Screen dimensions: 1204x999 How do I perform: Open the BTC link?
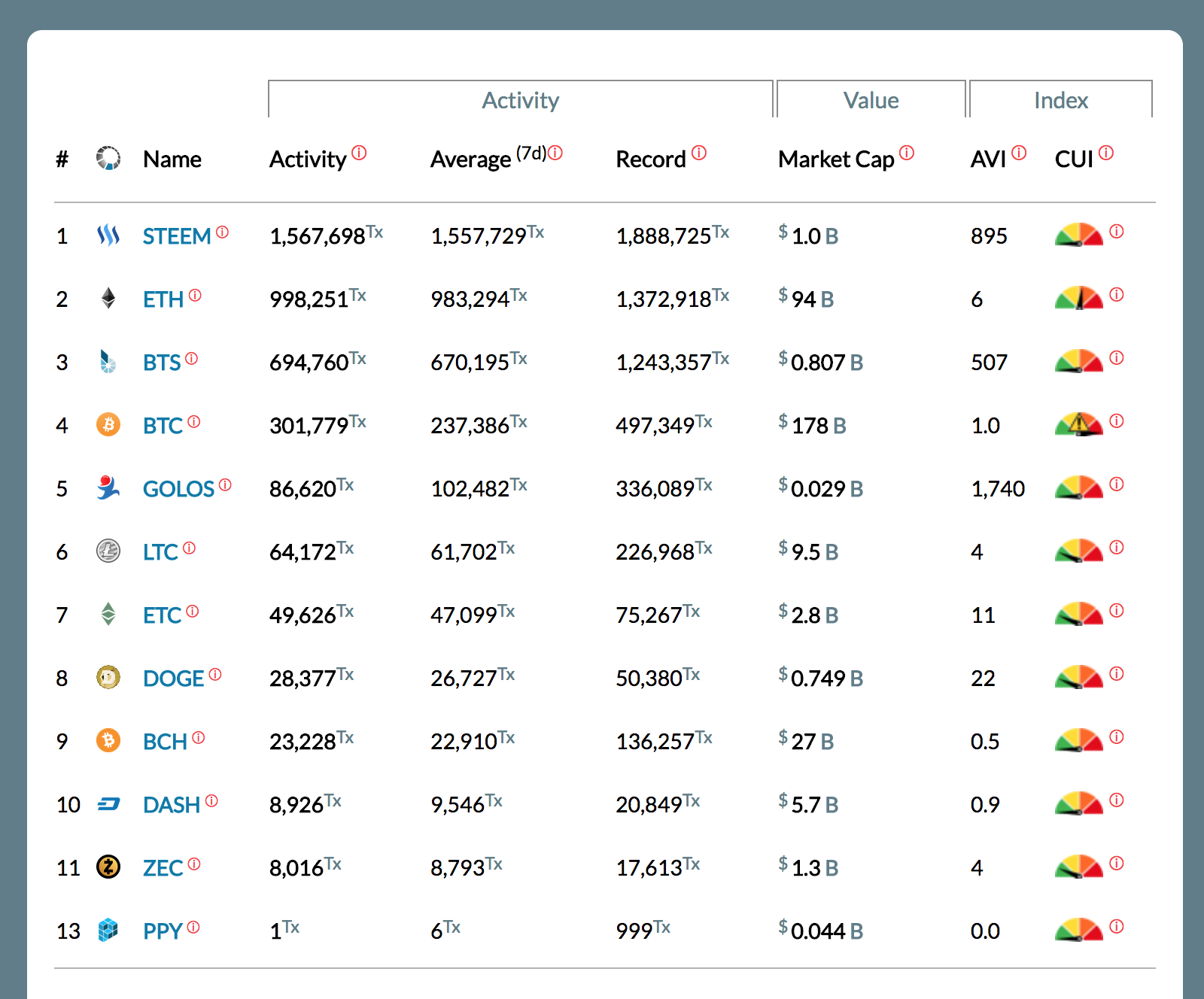tap(163, 426)
